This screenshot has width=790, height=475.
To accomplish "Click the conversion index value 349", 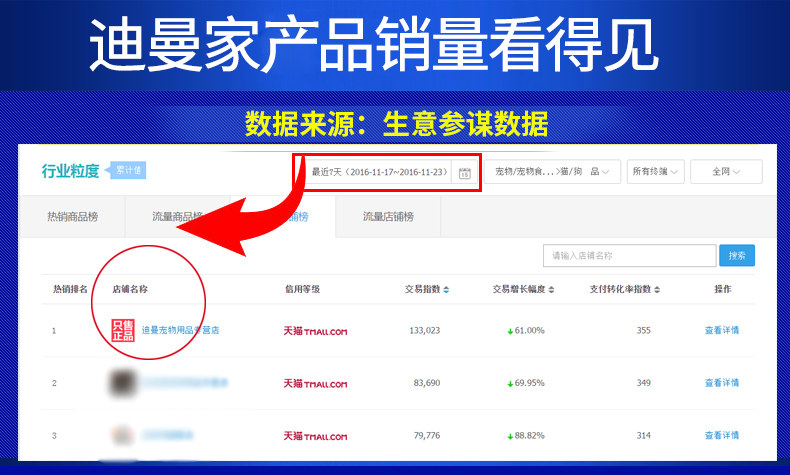I will [x=643, y=383].
